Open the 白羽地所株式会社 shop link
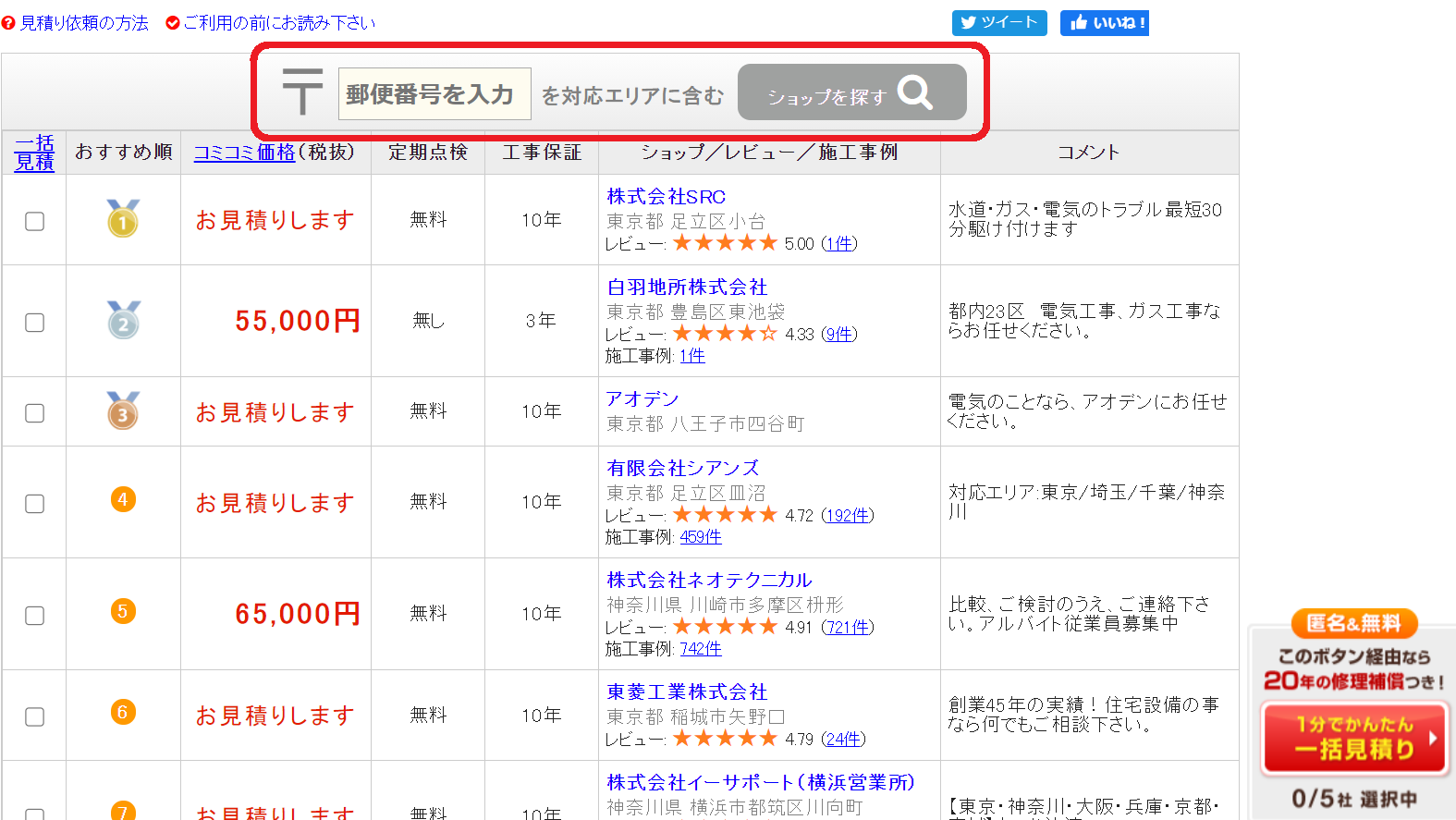The image size is (1456, 820). coord(687,288)
